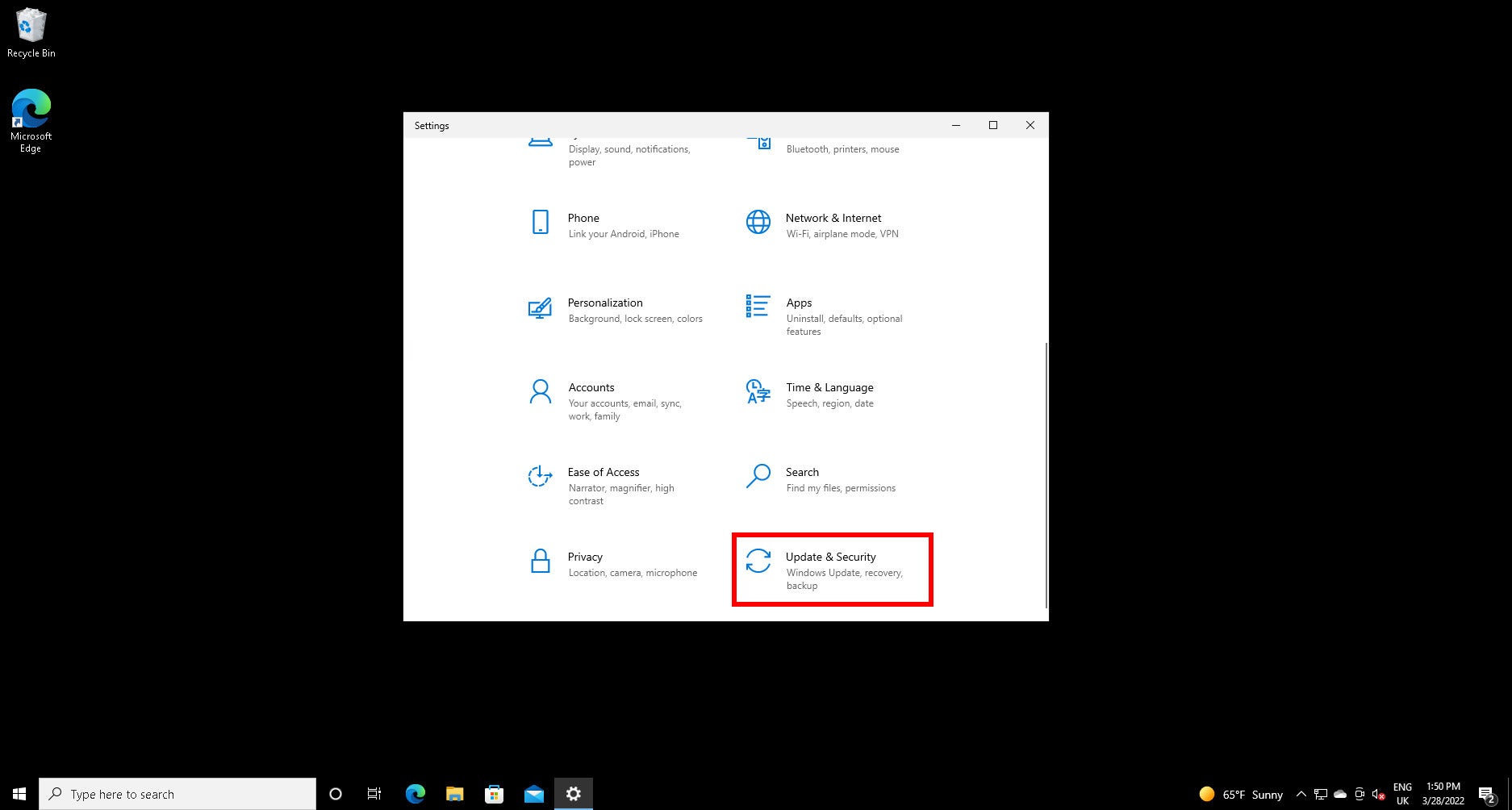Click 'Background, lock screen, colors' text
This screenshot has width=1512, height=810.
pos(635,319)
